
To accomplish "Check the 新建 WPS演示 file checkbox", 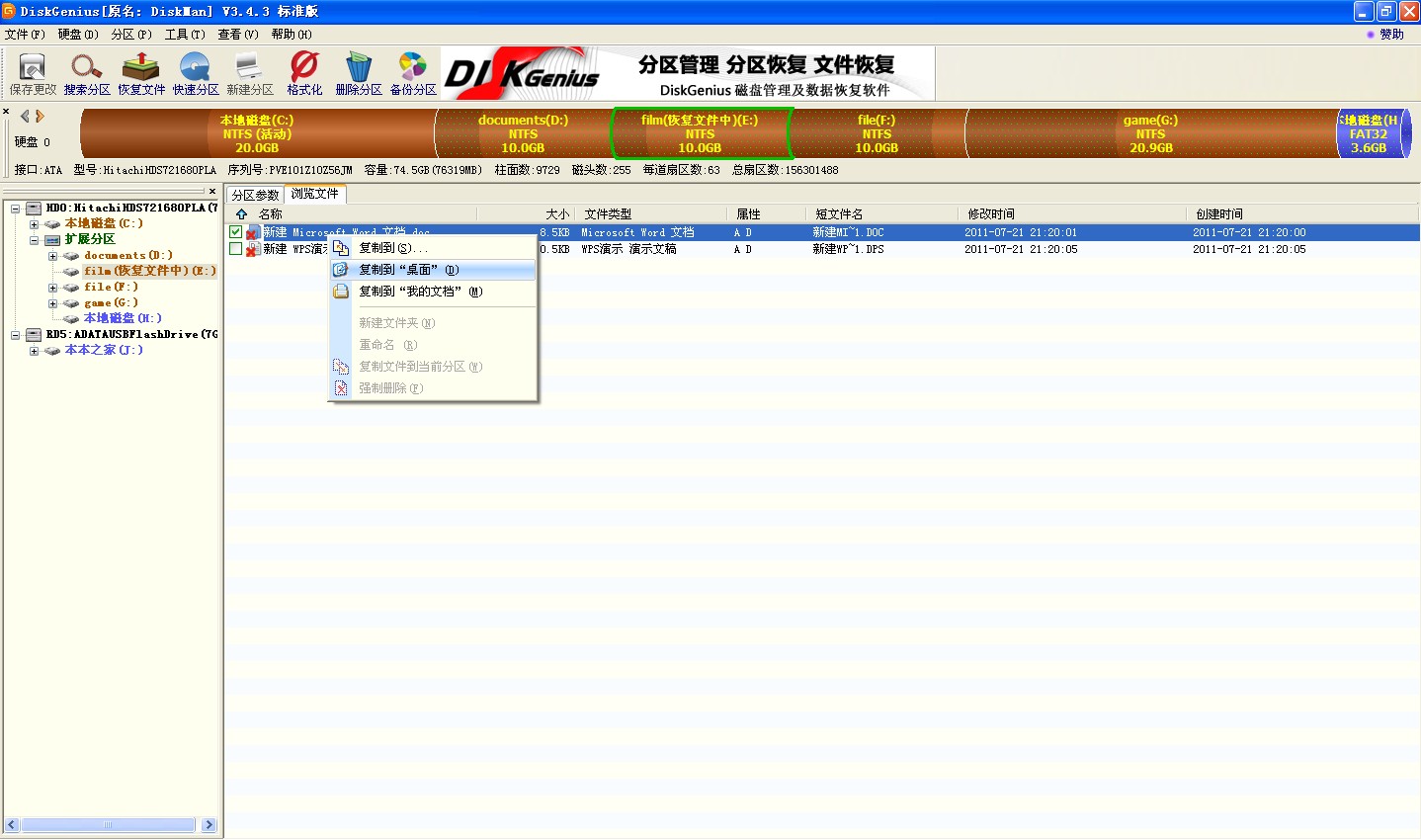I will tap(235, 249).
